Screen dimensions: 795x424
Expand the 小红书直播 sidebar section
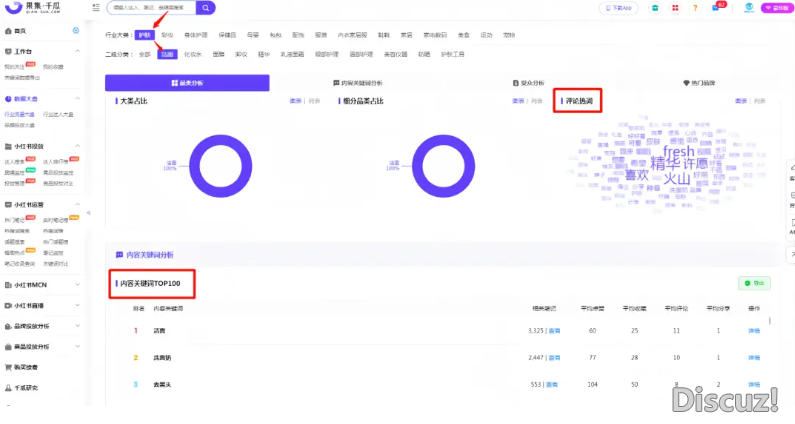78,305
